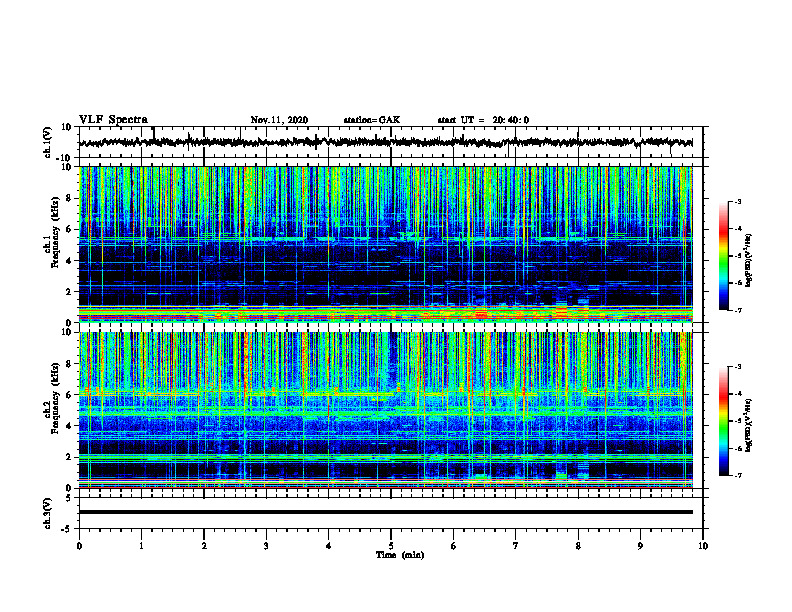This screenshot has width=792, height=612.
Task: Click the "VLF Spectra" title text
Action: click(113, 120)
